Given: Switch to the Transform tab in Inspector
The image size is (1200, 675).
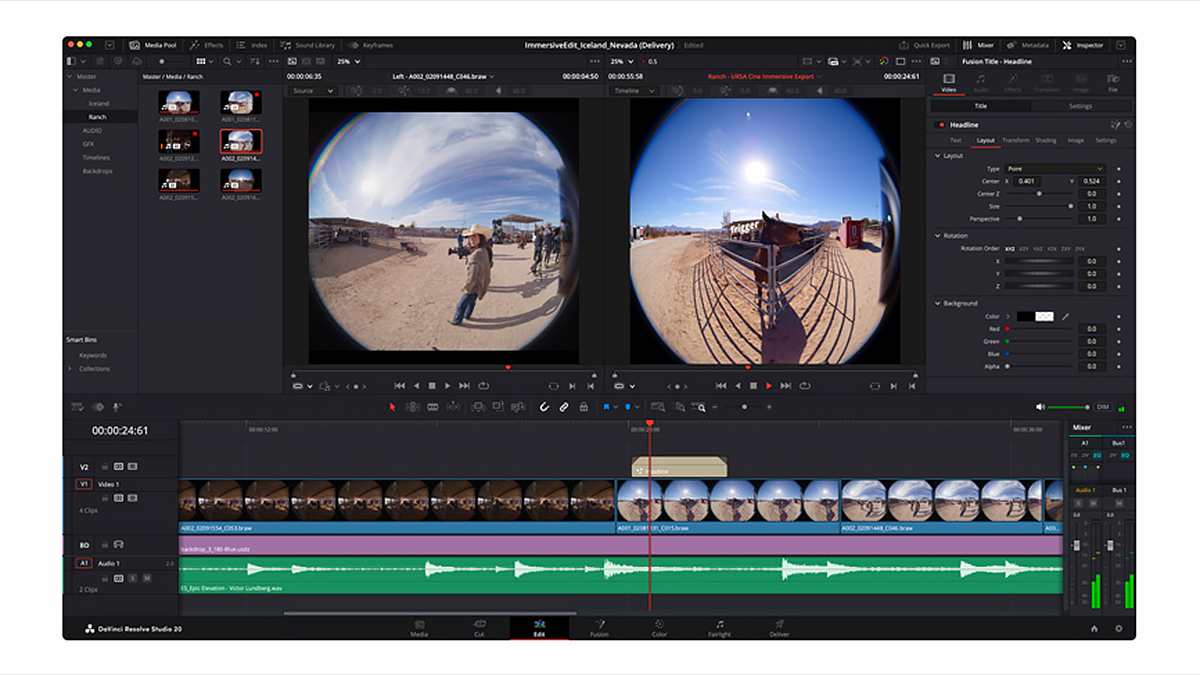Looking at the screenshot, I should coord(1015,140).
